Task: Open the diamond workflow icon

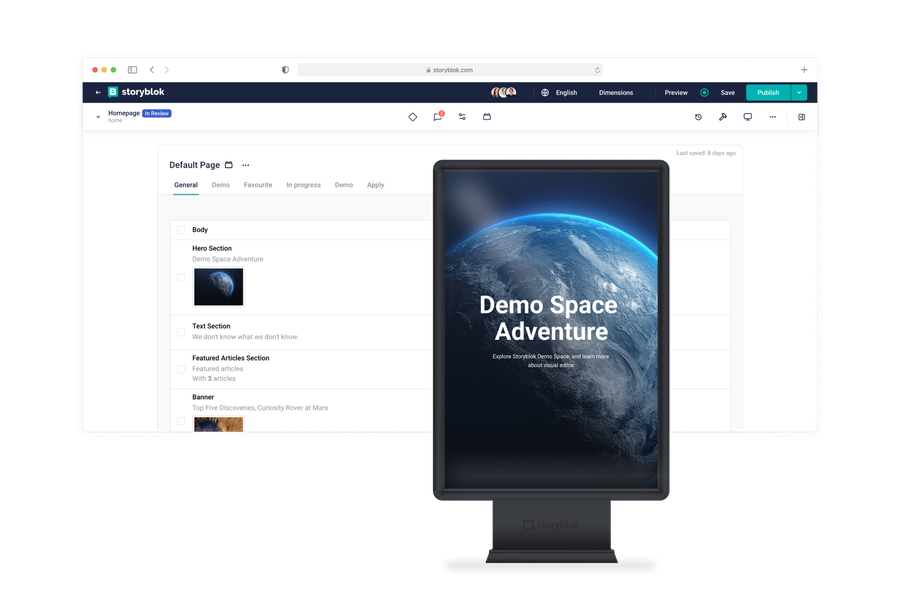Action: [x=413, y=117]
